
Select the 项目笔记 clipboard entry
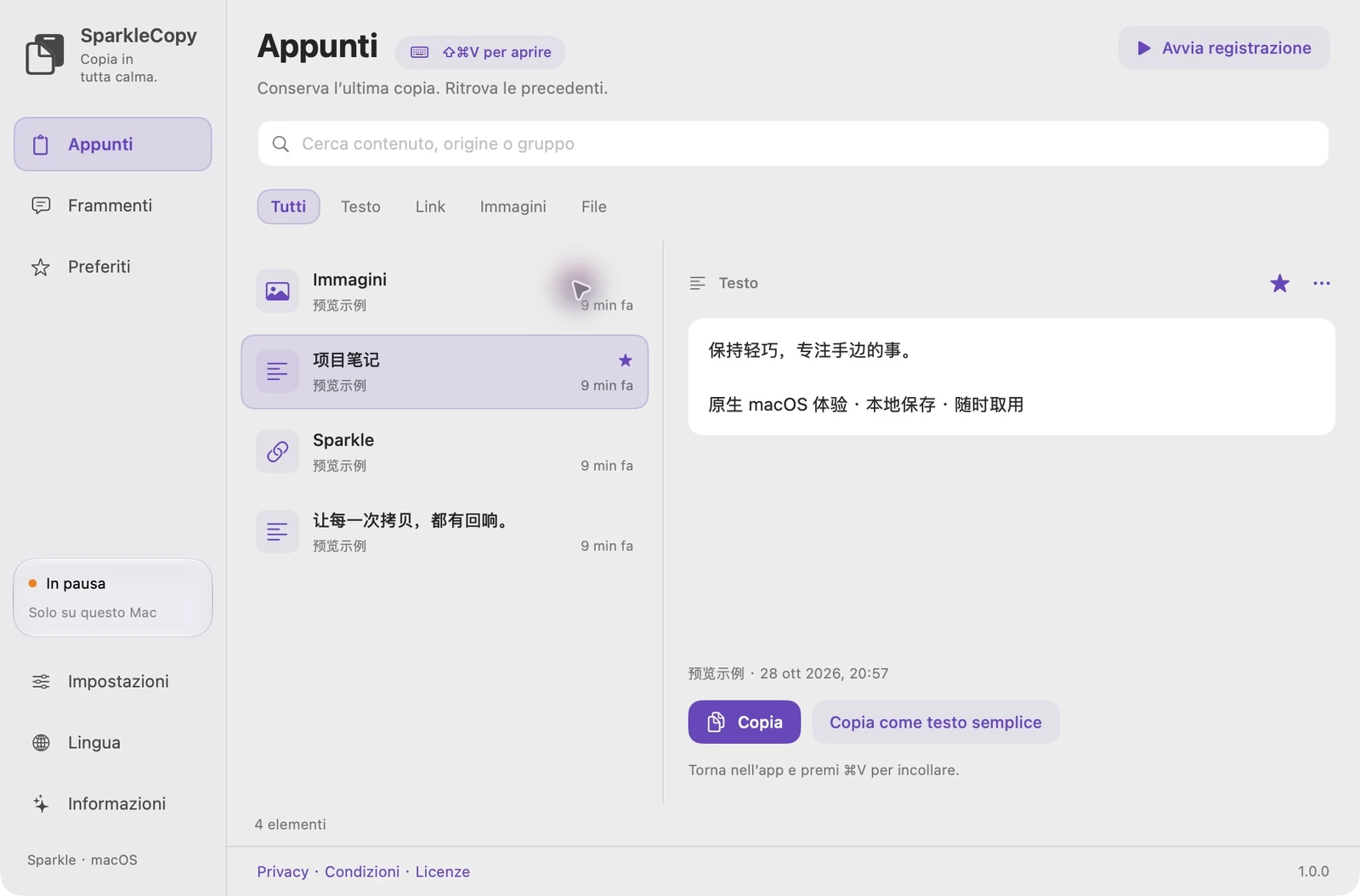(445, 371)
